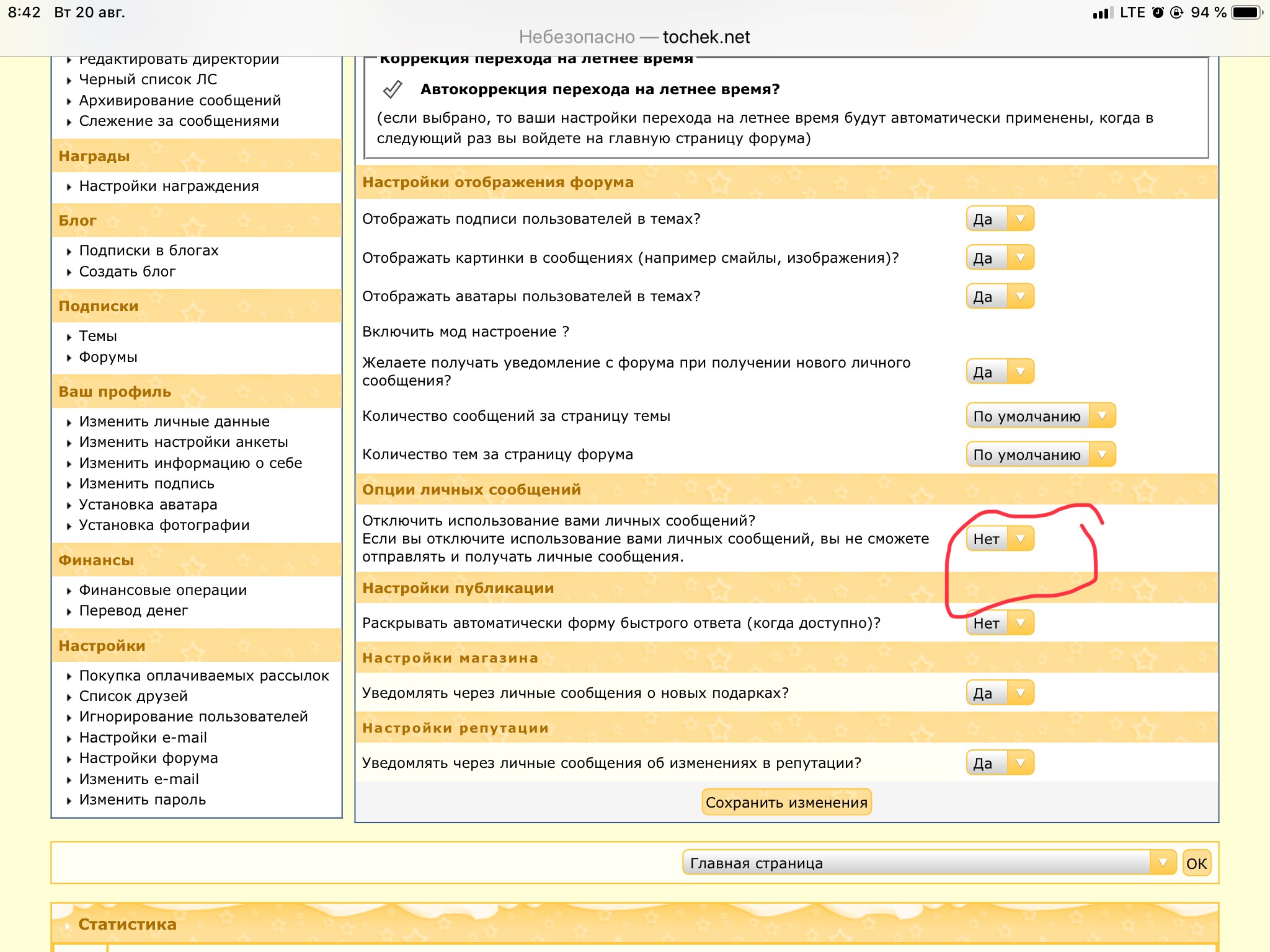Open 'Изменить пароль' link
This screenshot has width=1270, height=952.
coord(142,800)
